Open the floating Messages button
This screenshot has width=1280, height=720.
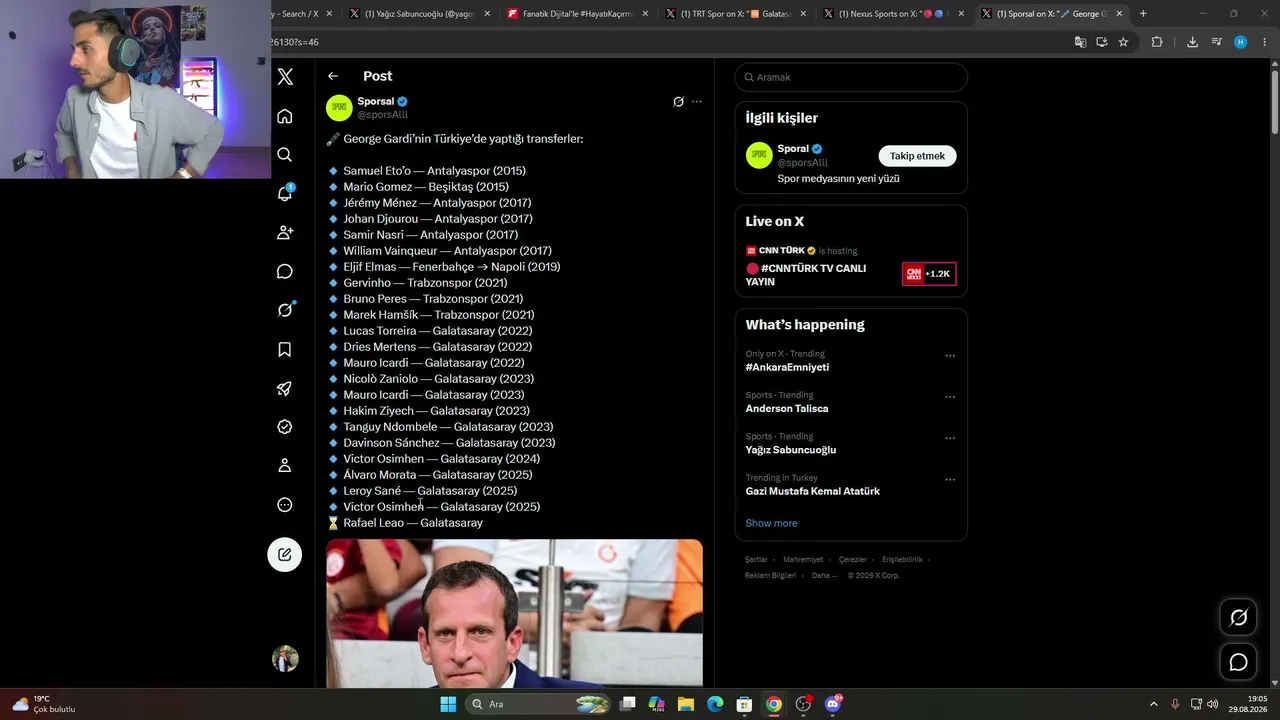1238,662
